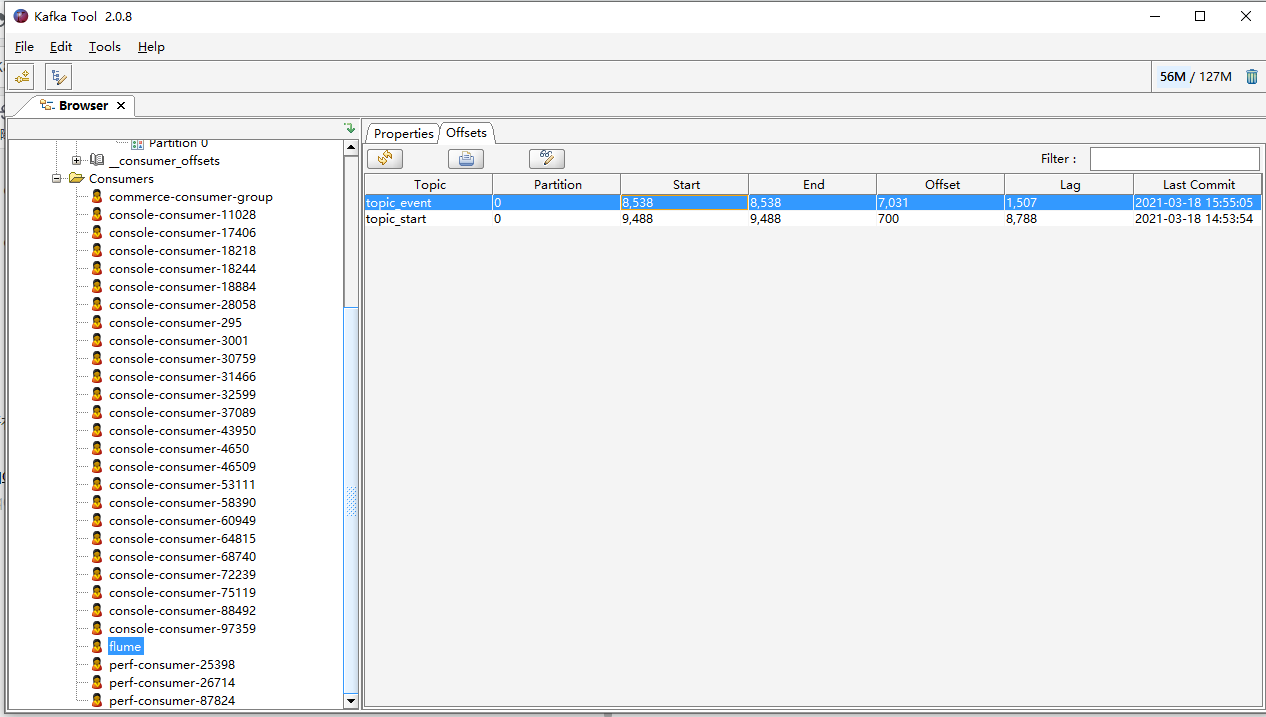Click the Kafka Tool title bar app icon
The width and height of the screenshot is (1266, 717).
(x=20, y=16)
